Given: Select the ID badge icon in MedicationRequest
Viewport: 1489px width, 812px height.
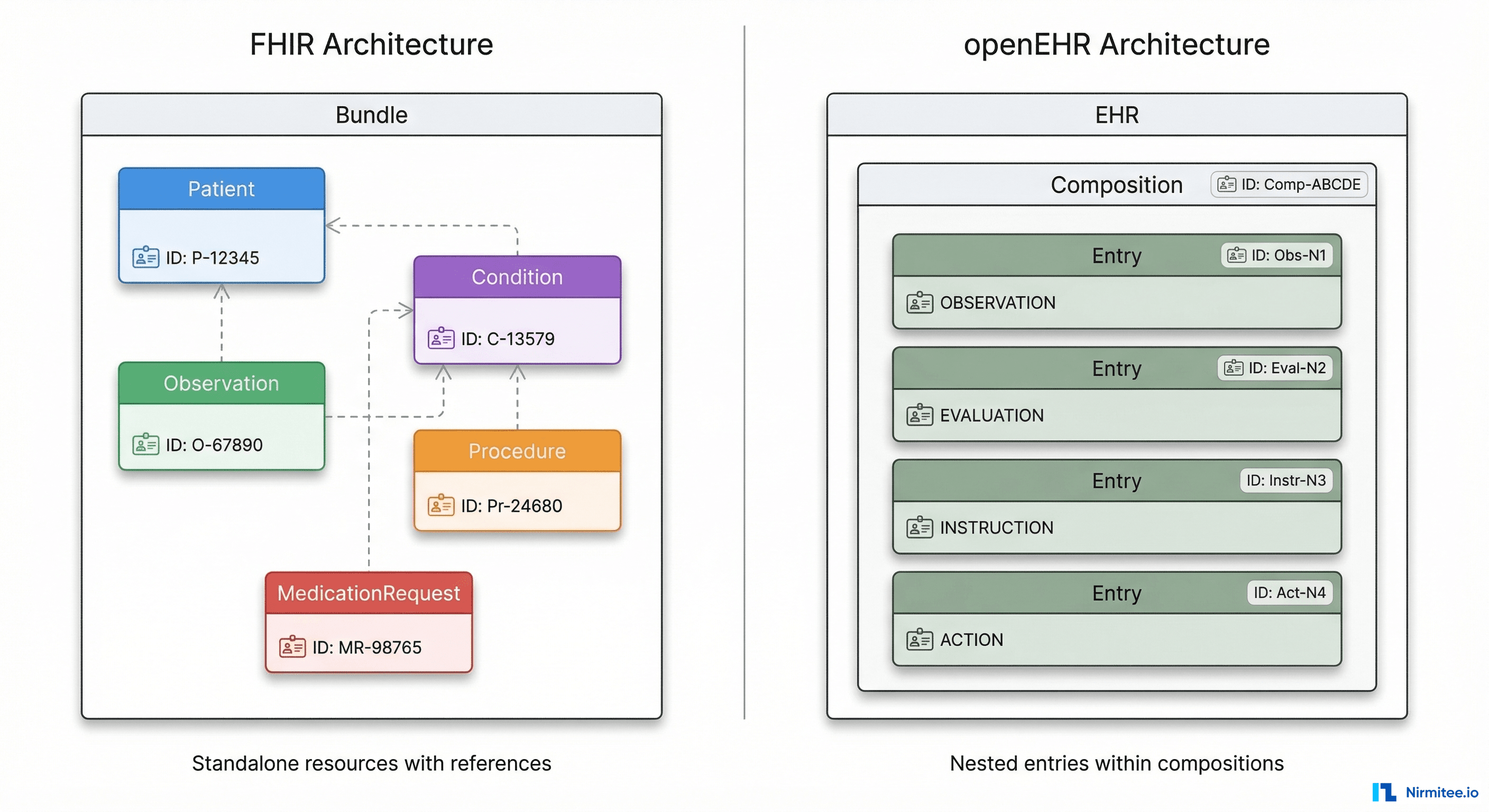Looking at the screenshot, I should (x=292, y=648).
